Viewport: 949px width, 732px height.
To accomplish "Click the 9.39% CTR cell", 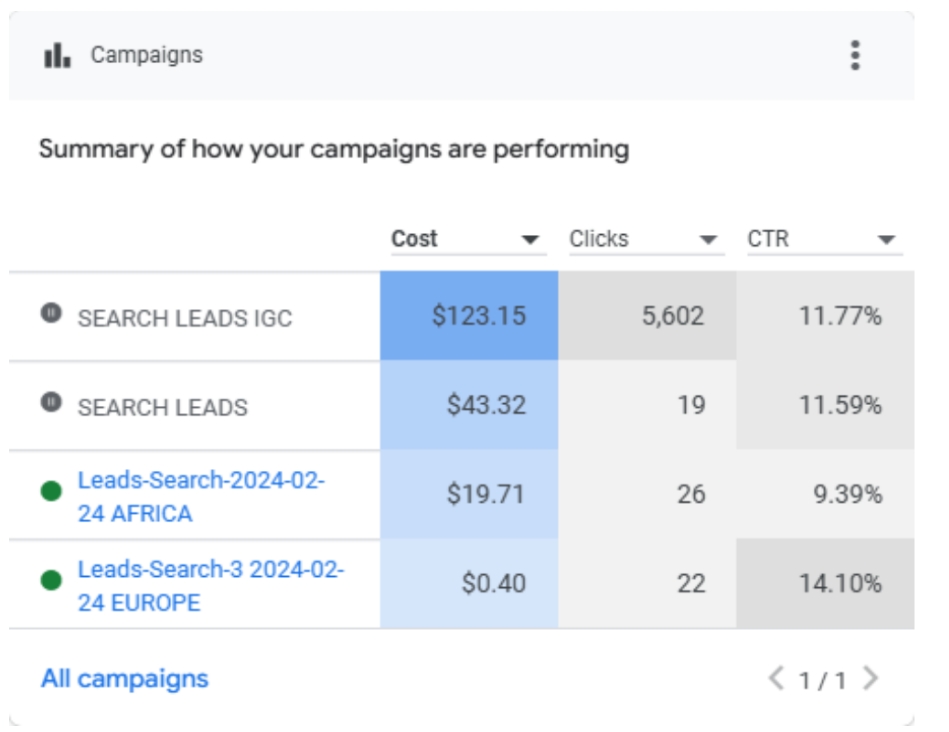I will click(825, 494).
